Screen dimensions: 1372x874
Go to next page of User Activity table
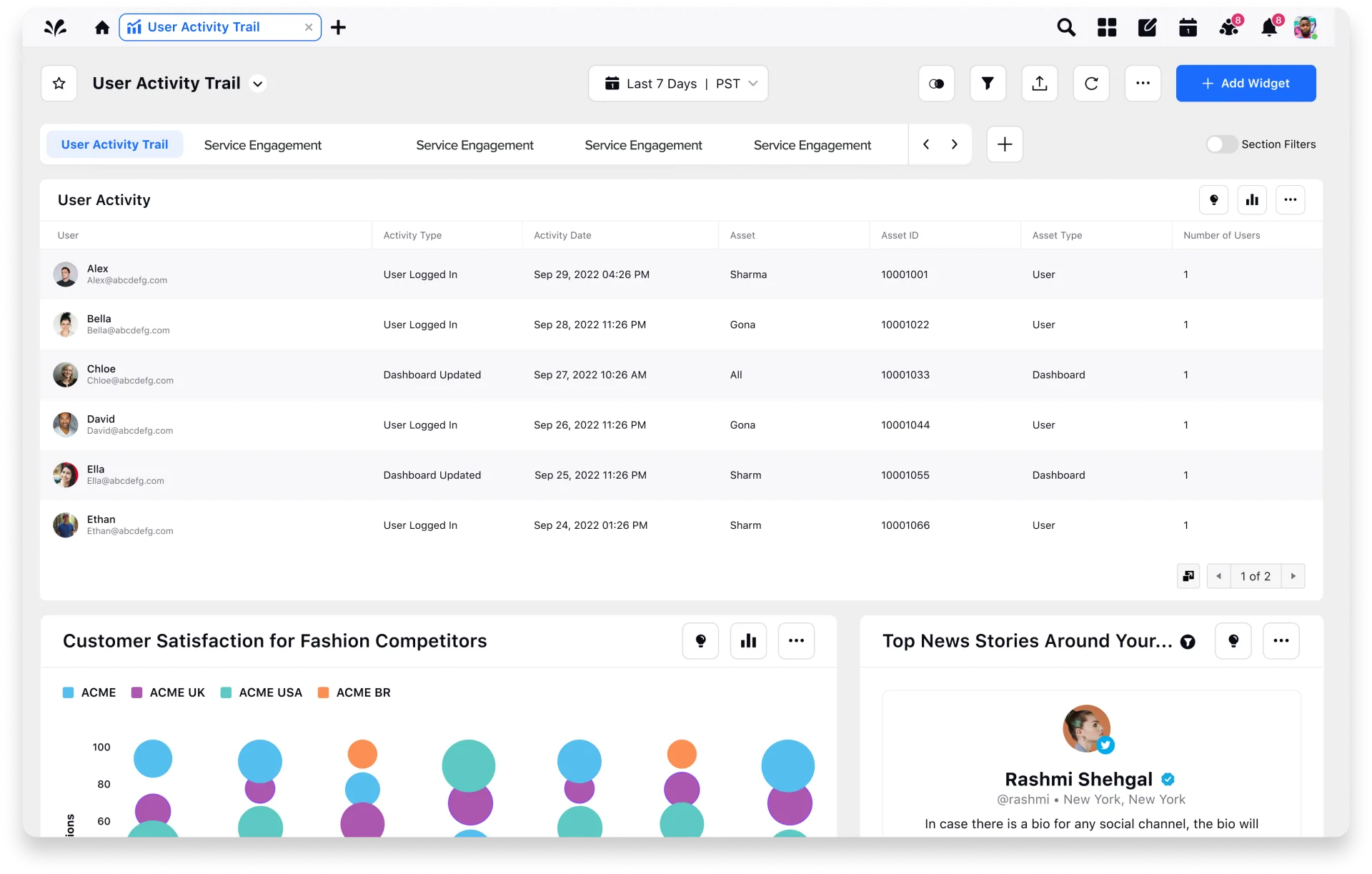coord(1293,576)
